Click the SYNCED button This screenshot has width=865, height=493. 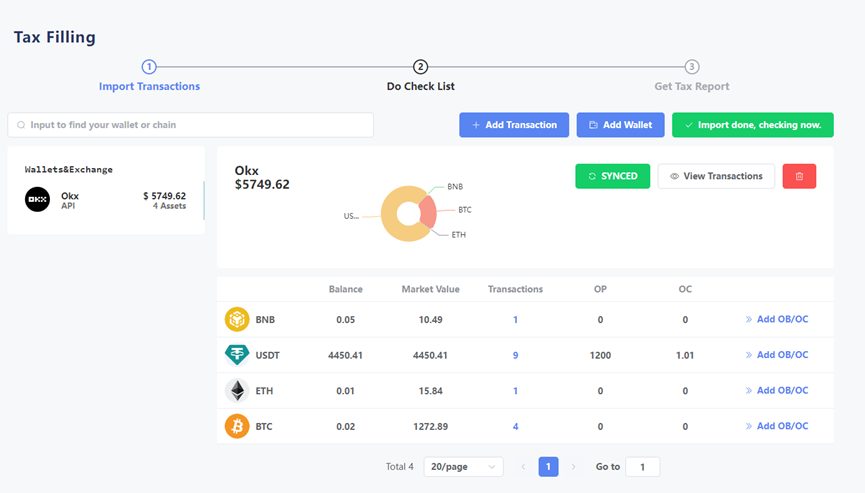[x=612, y=176]
